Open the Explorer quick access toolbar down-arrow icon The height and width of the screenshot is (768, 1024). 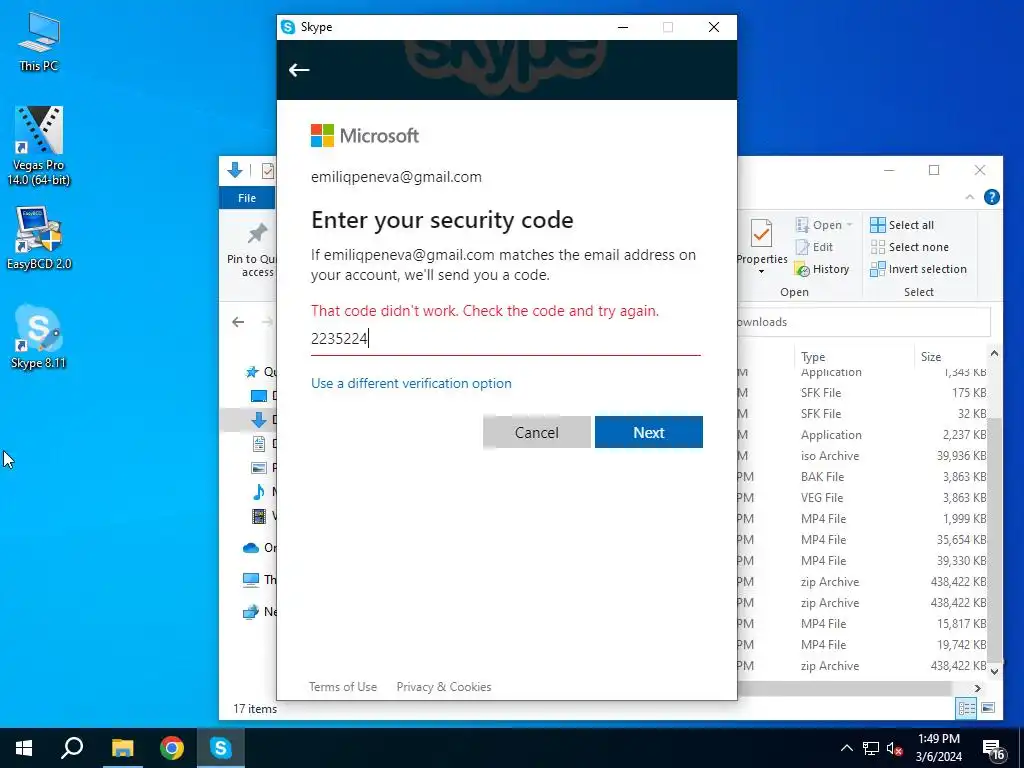point(235,170)
